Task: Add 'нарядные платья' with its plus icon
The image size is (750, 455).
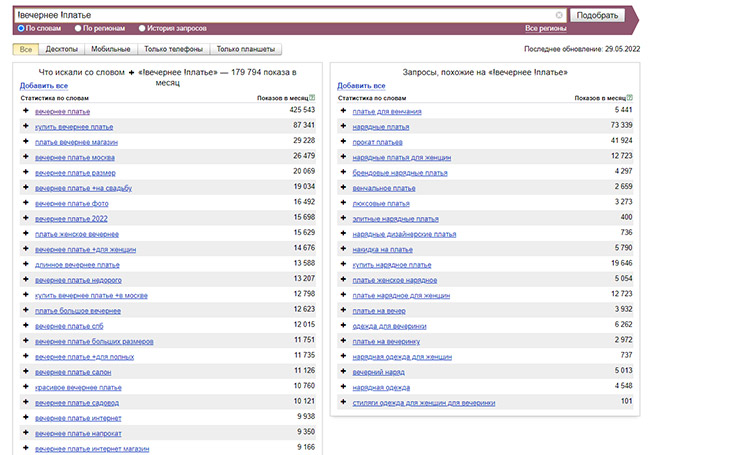Action: tap(343, 126)
